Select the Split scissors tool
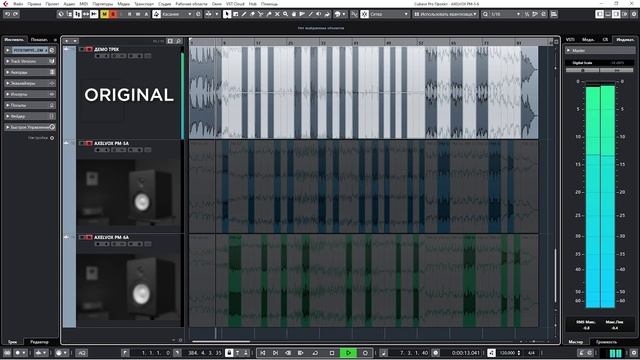Image resolution: width=640 pixels, height=360 pixels. click(x=260, y=14)
